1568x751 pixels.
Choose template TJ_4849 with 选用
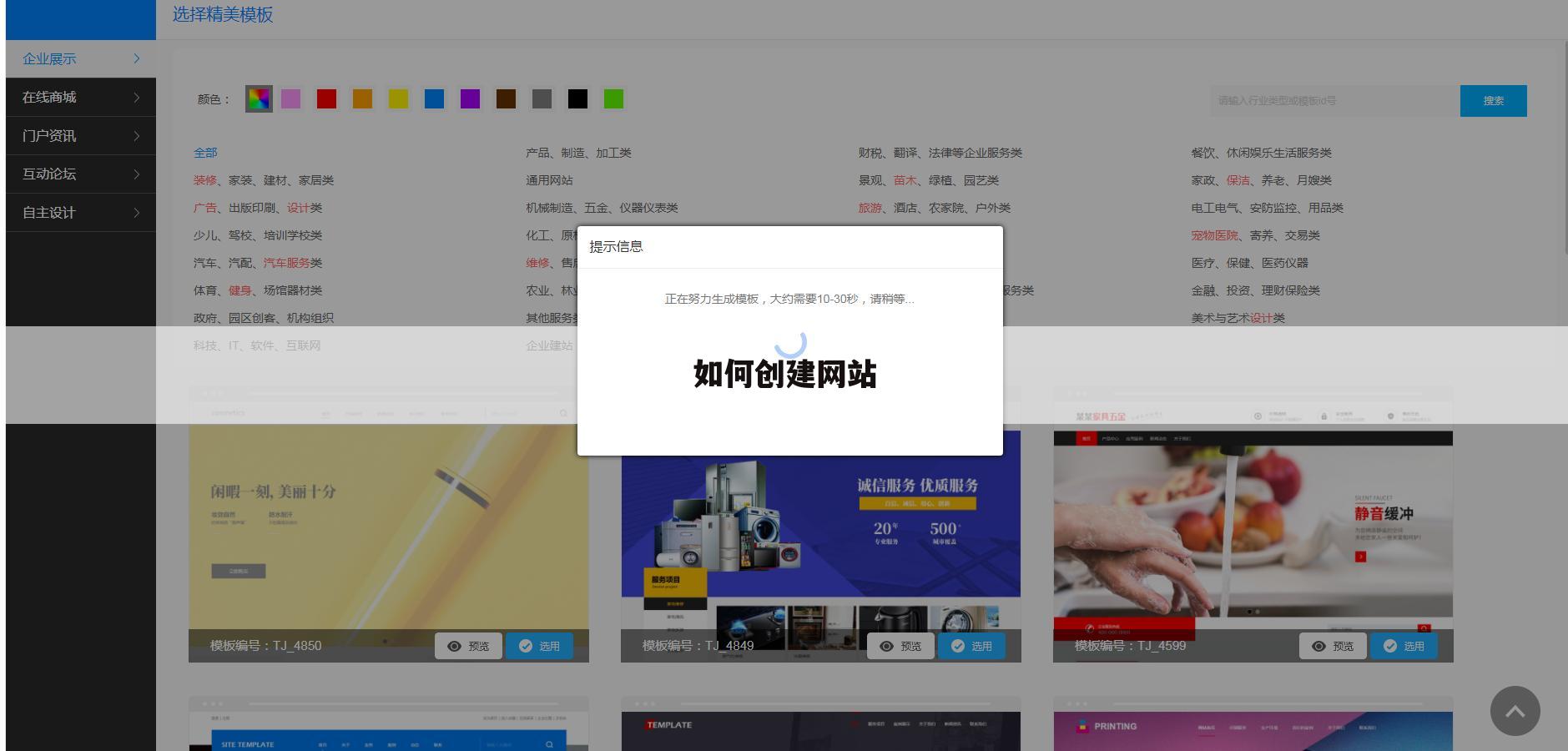click(971, 646)
